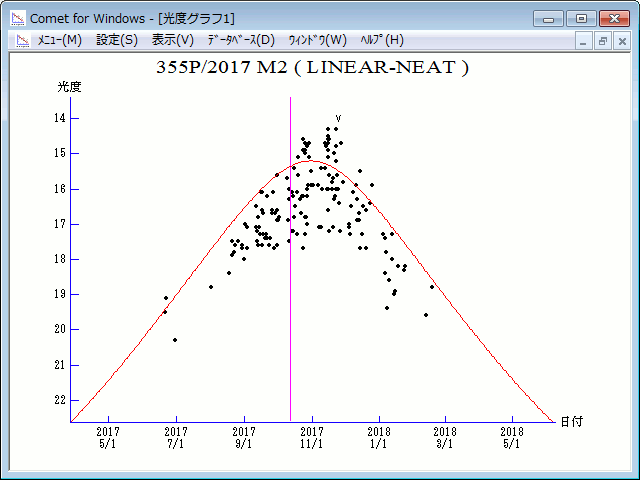Click the 2017 11/1 date tick label

click(312, 438)
